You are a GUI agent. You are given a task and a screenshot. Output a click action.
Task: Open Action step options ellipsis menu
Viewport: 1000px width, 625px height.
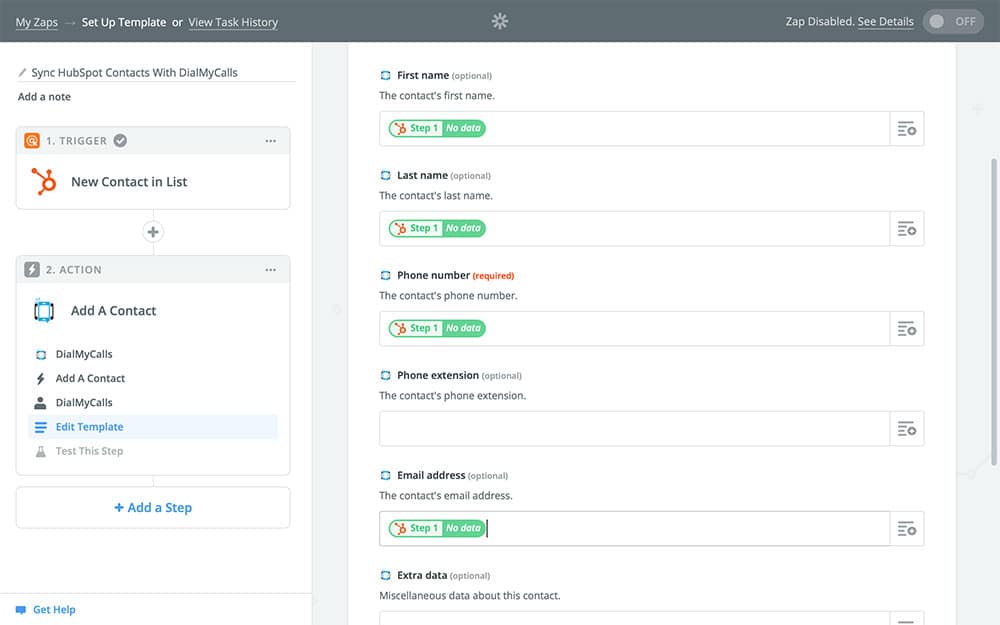click(270, 270)
